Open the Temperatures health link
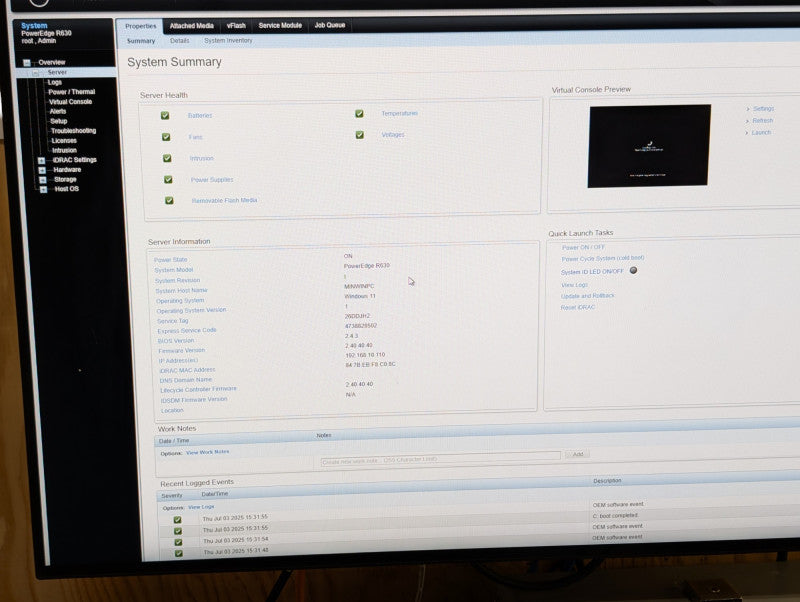The width and height of the screenshot is (800, 602). (399, 113)
